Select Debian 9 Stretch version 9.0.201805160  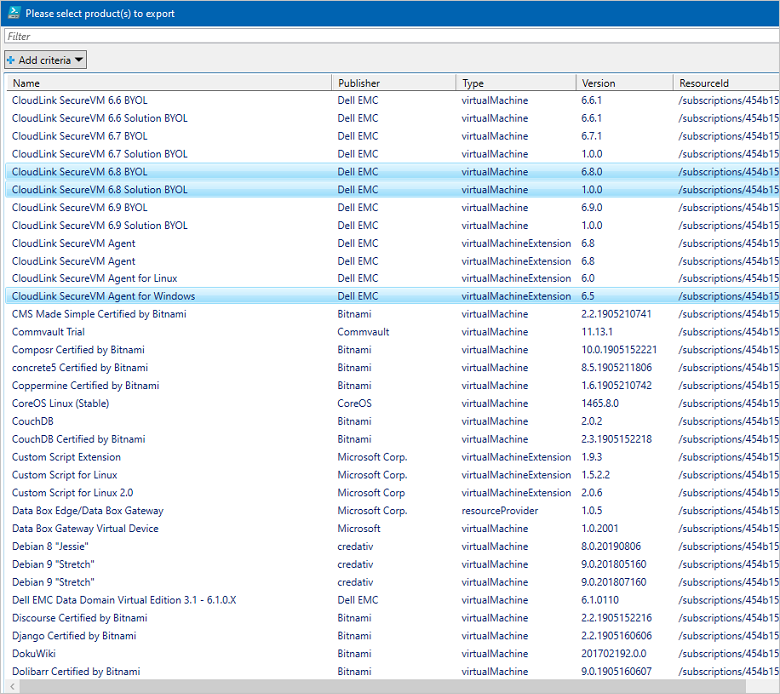[392, 565]
